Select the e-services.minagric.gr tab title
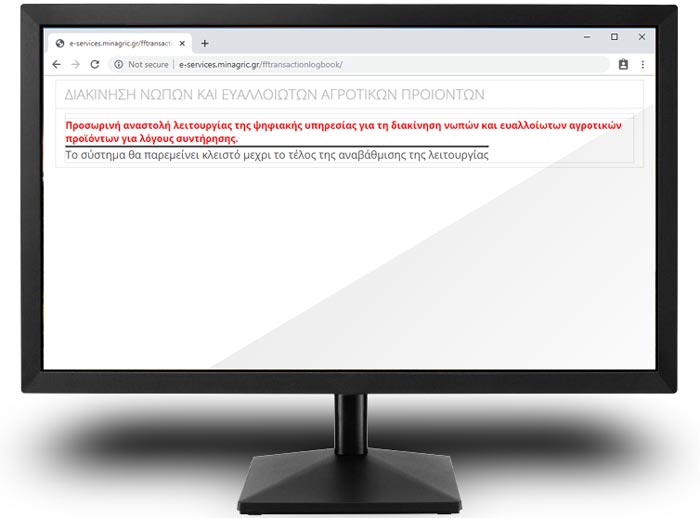 [x=120, y=43]
